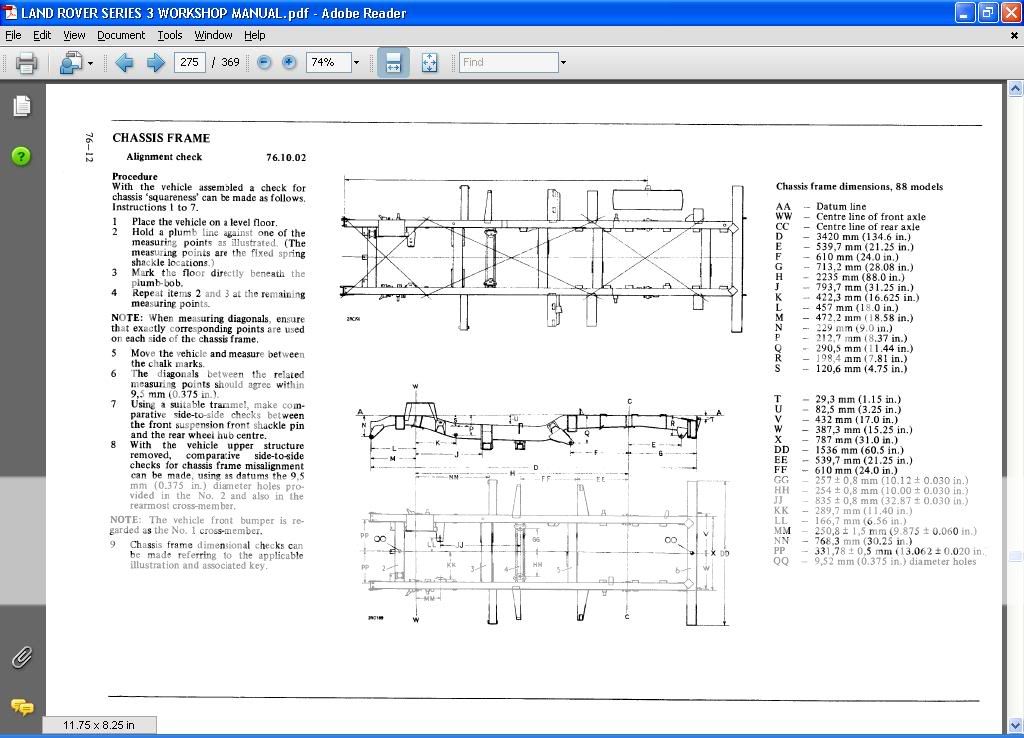Click 'Centre line of front axle' entry
Screen dimensions: 1024x738
coord(871,217)
